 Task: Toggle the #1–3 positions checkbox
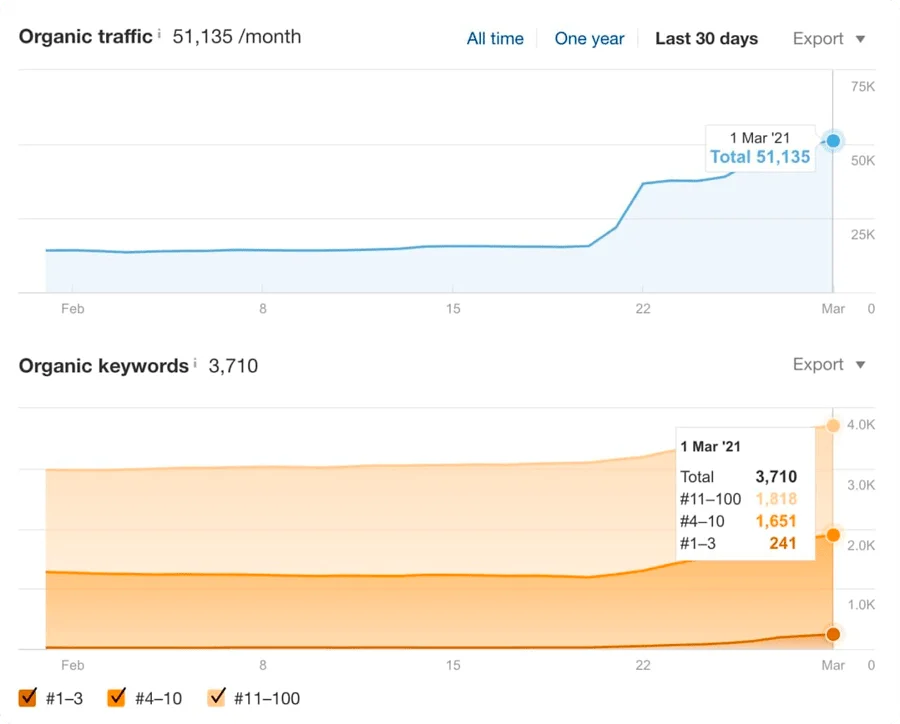(x=28, y=698)
